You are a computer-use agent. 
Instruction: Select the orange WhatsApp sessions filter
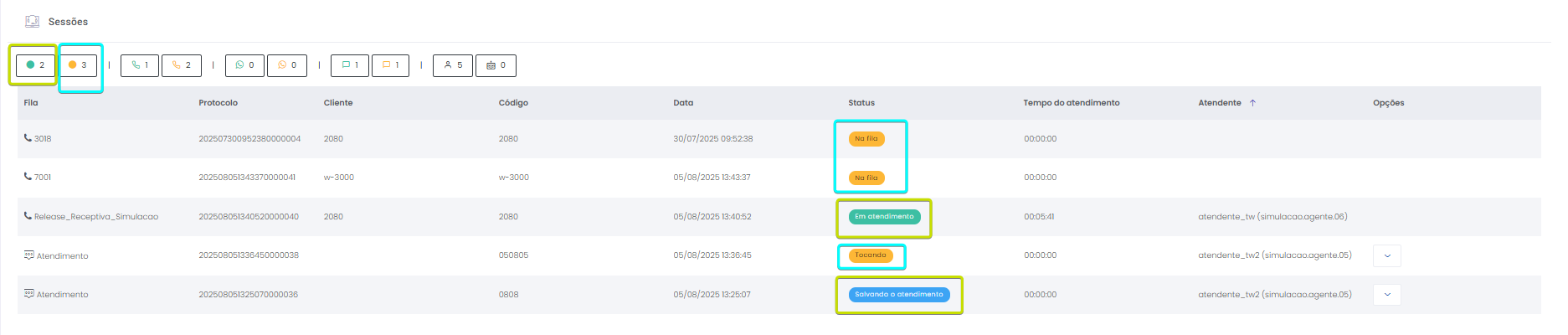[287, 65]
